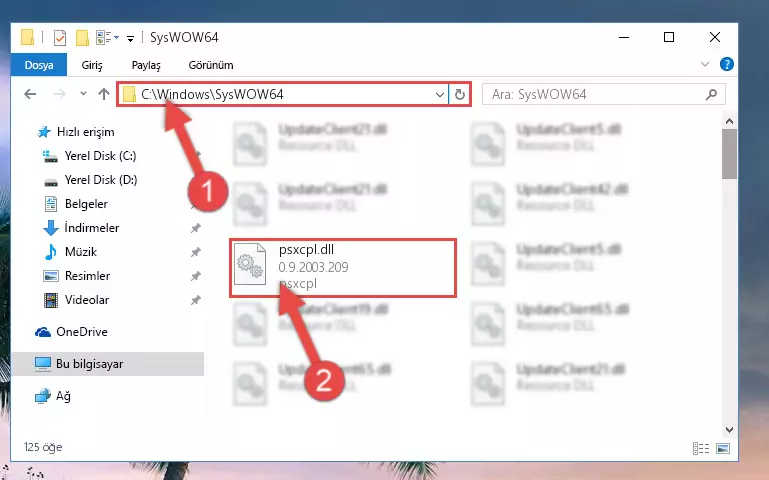Select OneDrive in navigation pane

click(x=81, y=332)
